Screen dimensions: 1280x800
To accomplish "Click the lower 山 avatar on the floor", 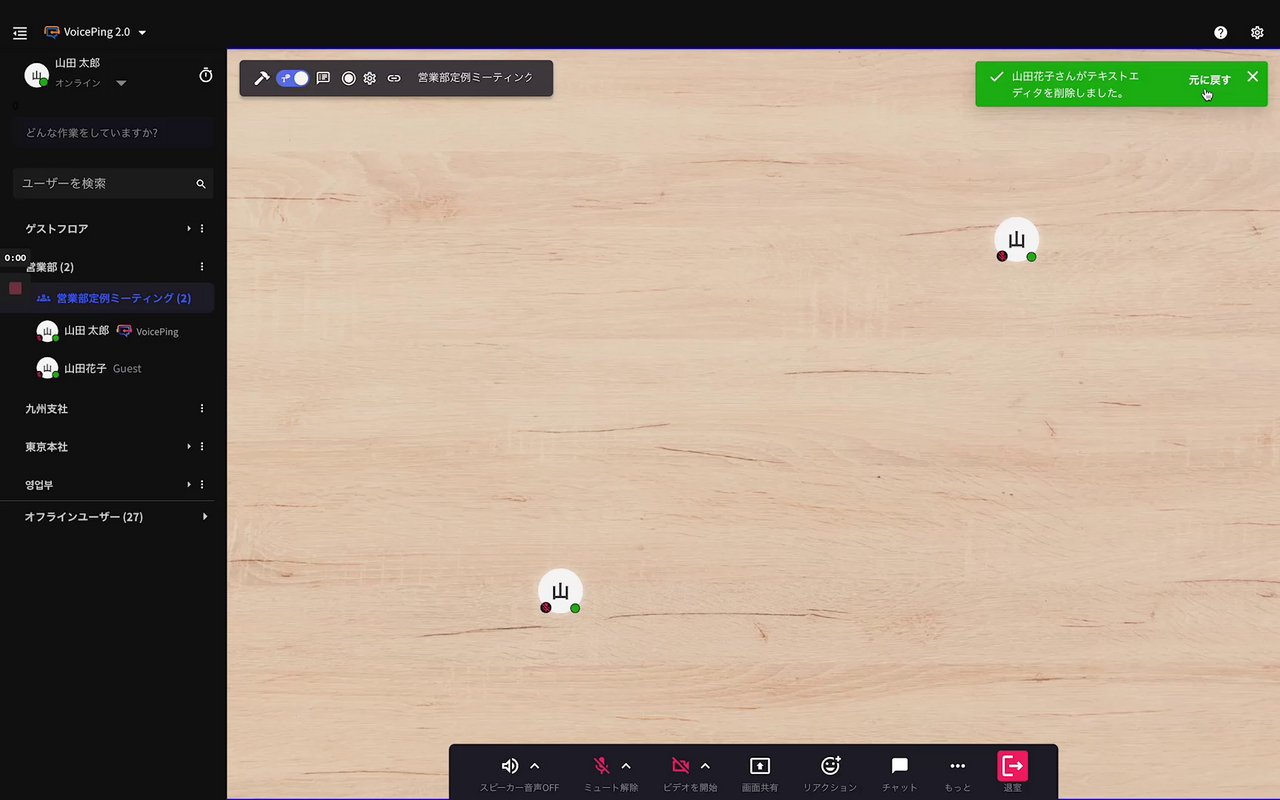I will click(x=560, y=591).
